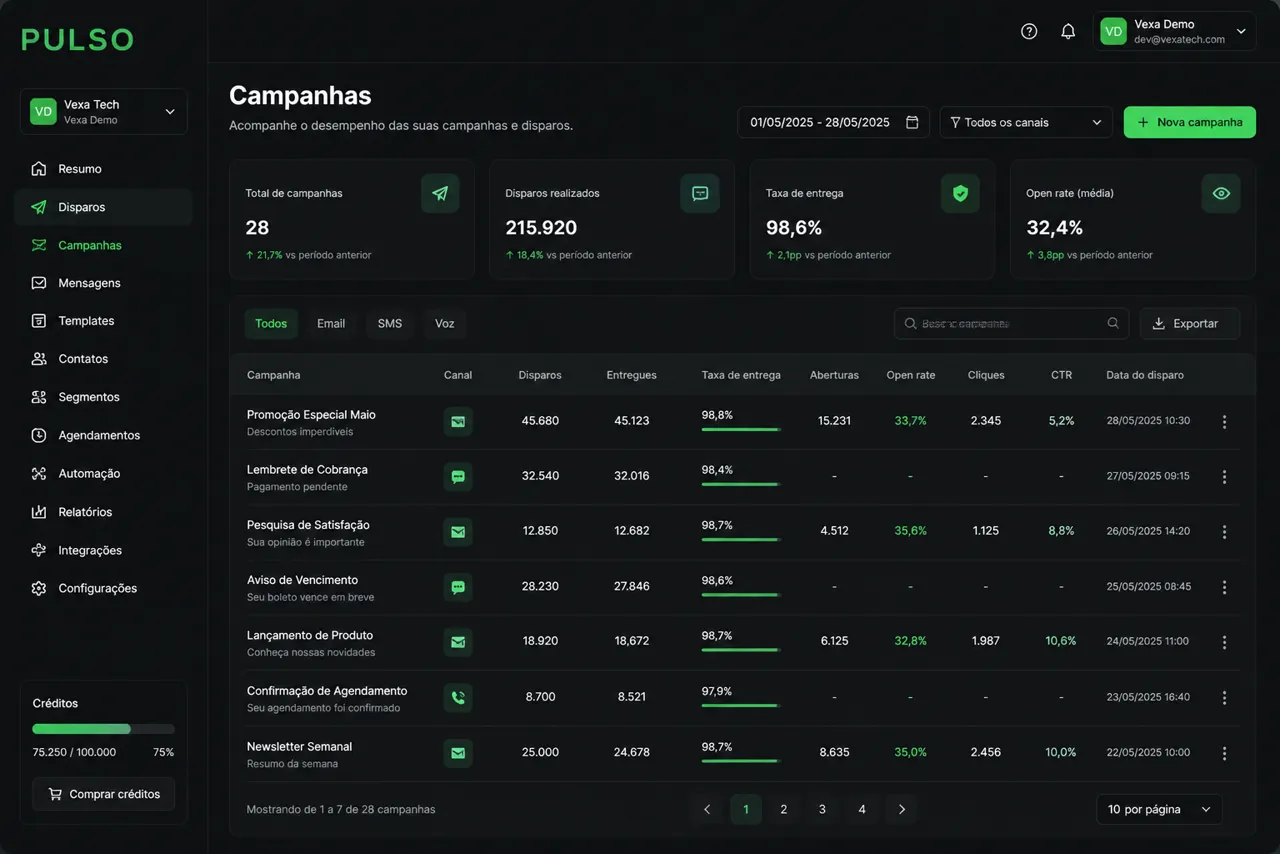This screenshot has height=854, width=1280.
Task: Open the date range picker 01/05/2025 - 28/05/2025
Action: click(x=833, y=122)
